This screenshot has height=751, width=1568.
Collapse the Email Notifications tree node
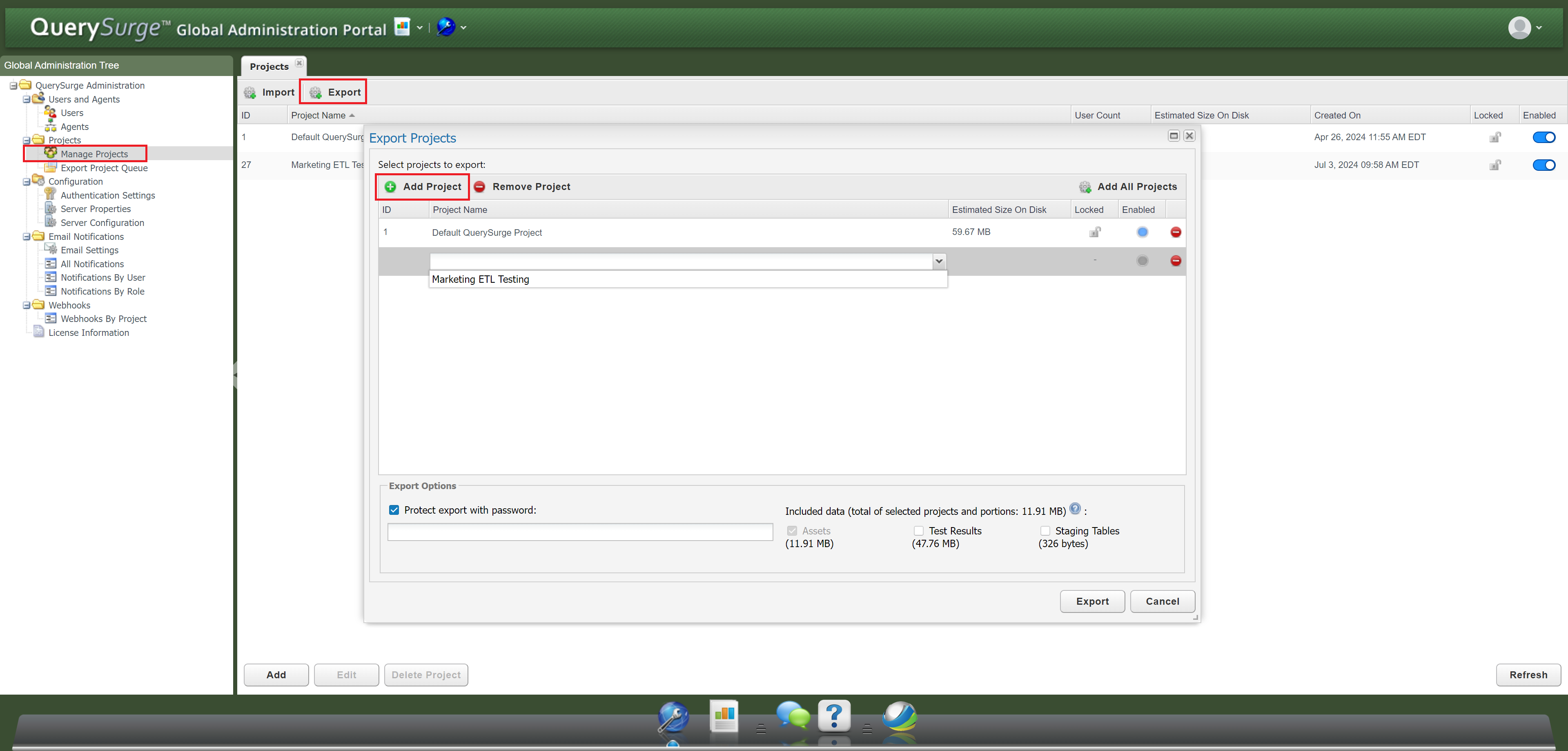click(27, 237)
